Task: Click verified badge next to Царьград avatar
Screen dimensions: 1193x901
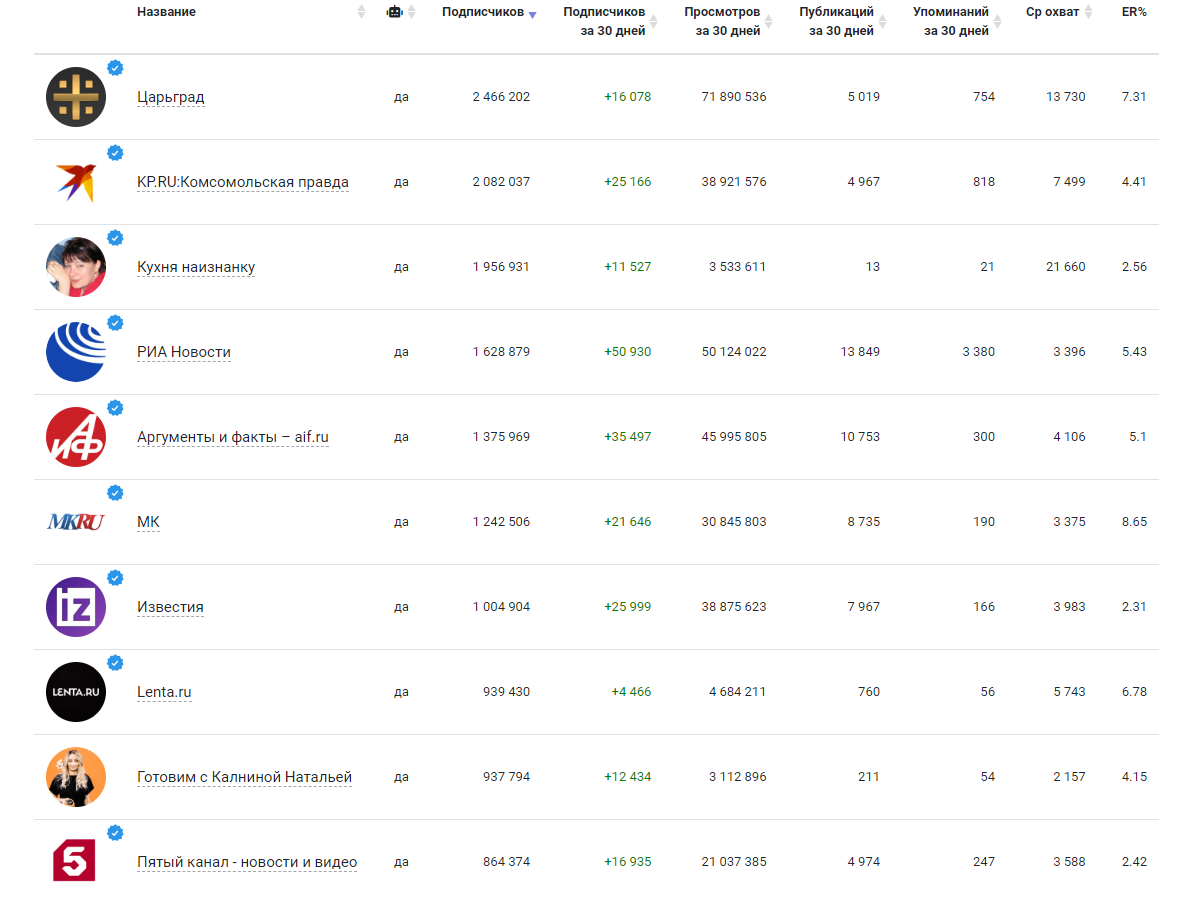Action: pos(115,68)
